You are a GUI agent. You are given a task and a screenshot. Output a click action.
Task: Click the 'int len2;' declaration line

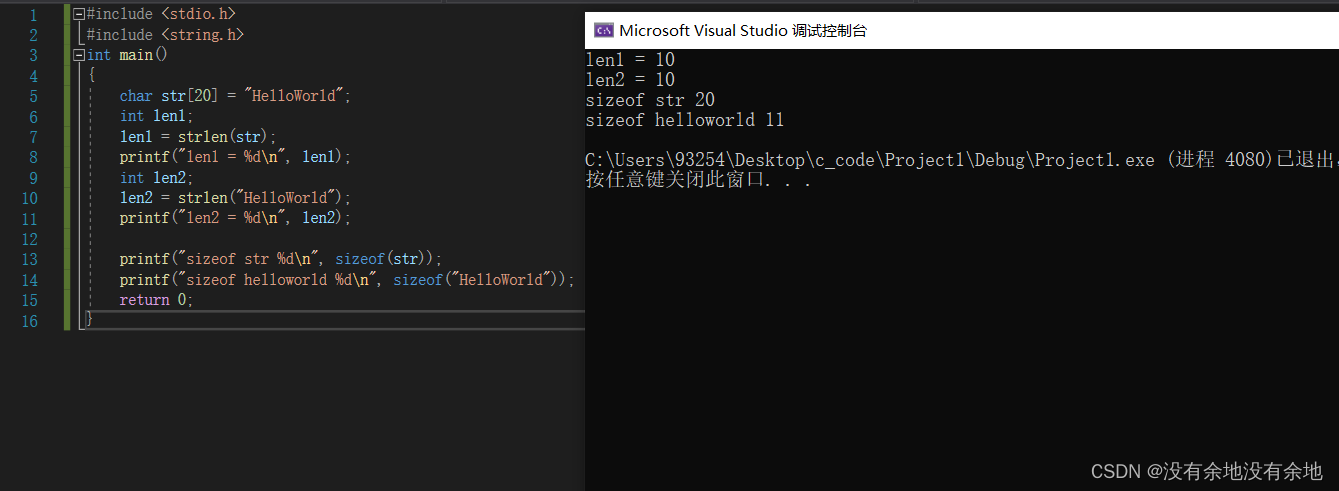coord(156,178)
